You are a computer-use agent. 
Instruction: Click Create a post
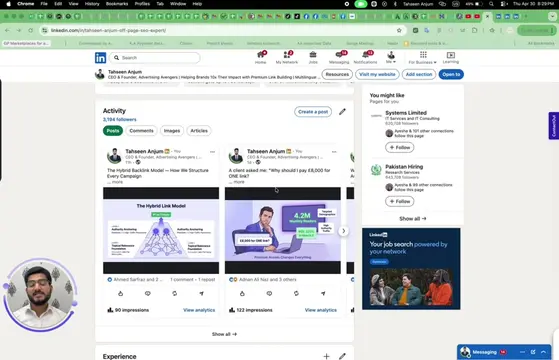pos(313,112)
